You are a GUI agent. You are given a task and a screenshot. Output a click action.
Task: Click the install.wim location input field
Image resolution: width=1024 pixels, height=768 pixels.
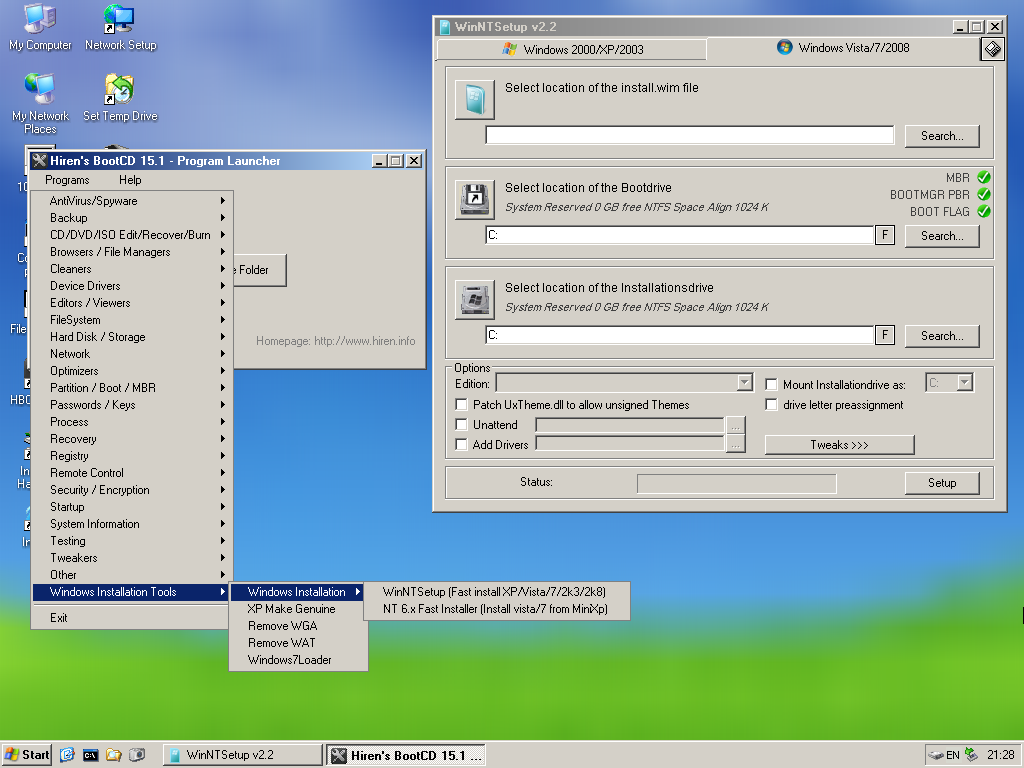pos(689,135)
